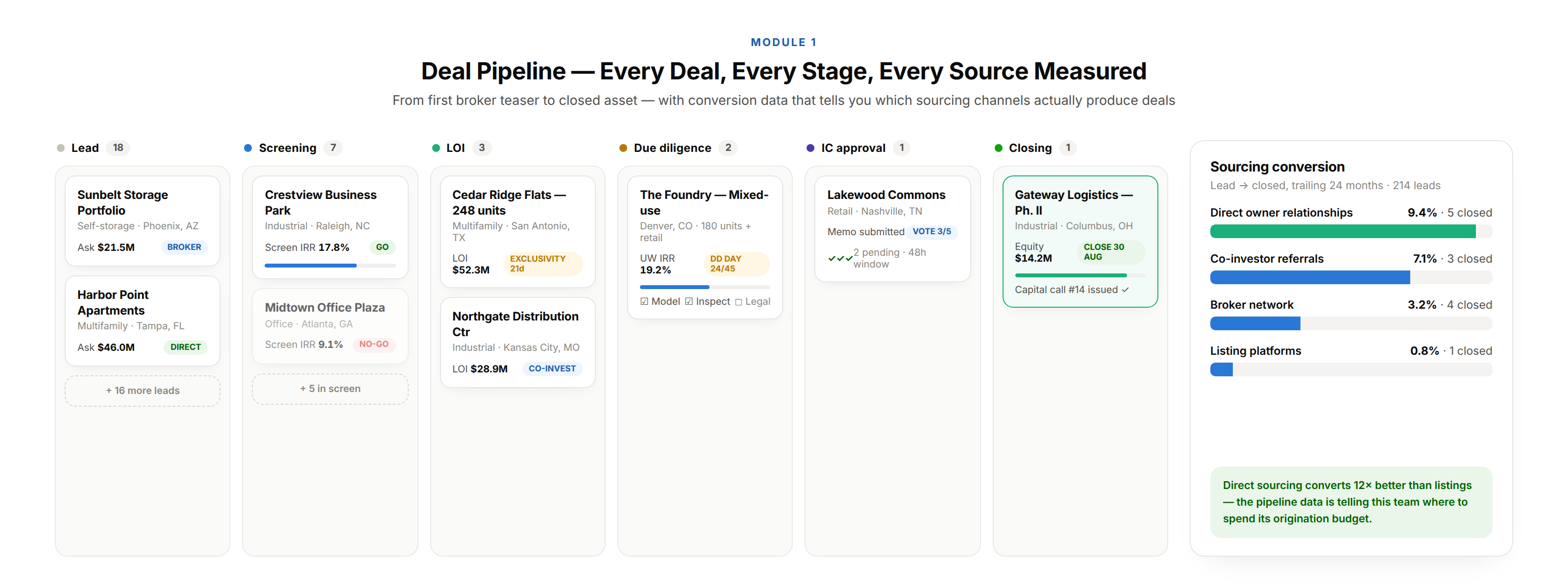Click the NO-GO badge on Midtown Office
Image resolution: width=1568 pixels, height=588 pixels.
click(374, 344)
